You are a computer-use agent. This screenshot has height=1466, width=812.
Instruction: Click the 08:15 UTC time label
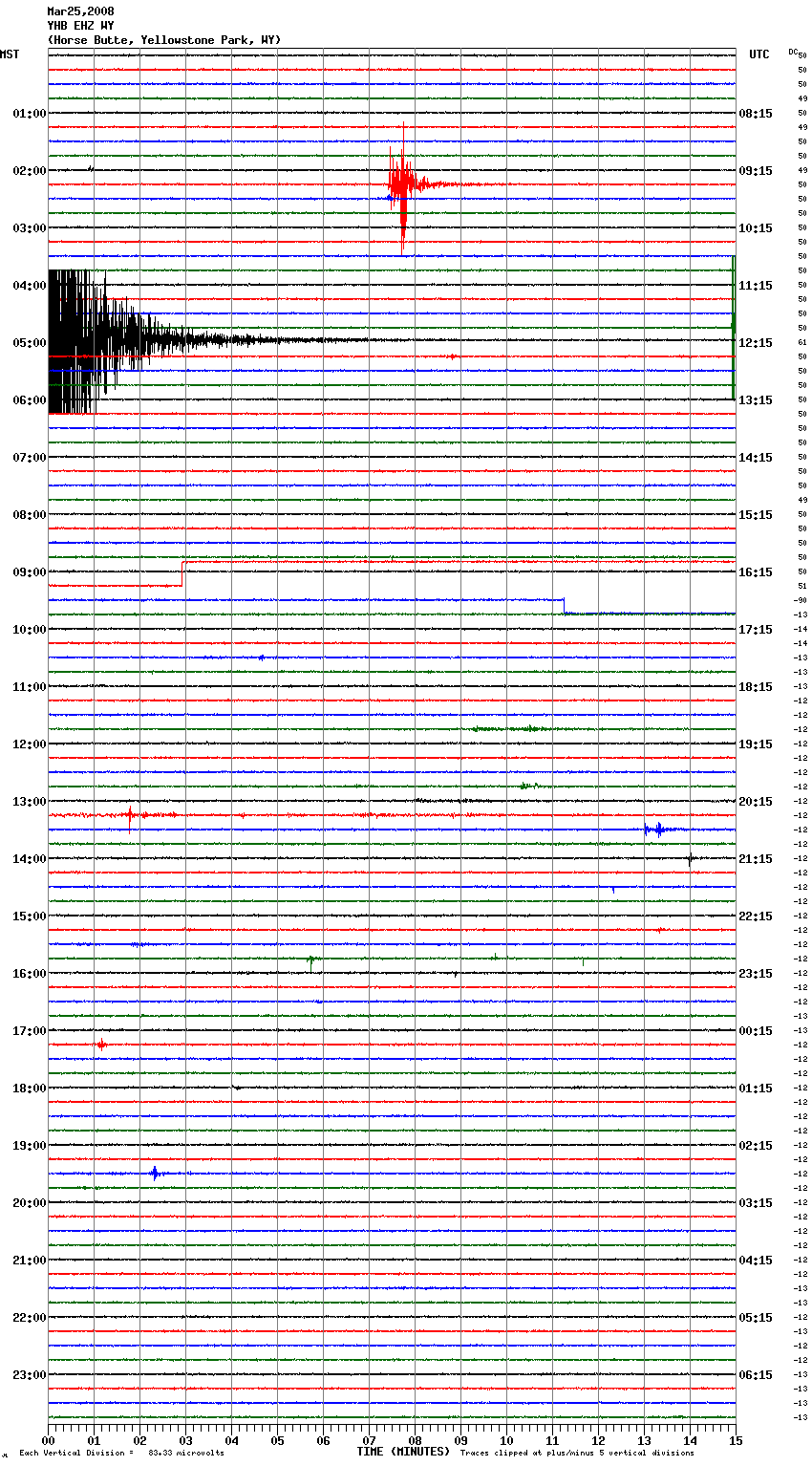pyautogui.click(x=756, y=114)
